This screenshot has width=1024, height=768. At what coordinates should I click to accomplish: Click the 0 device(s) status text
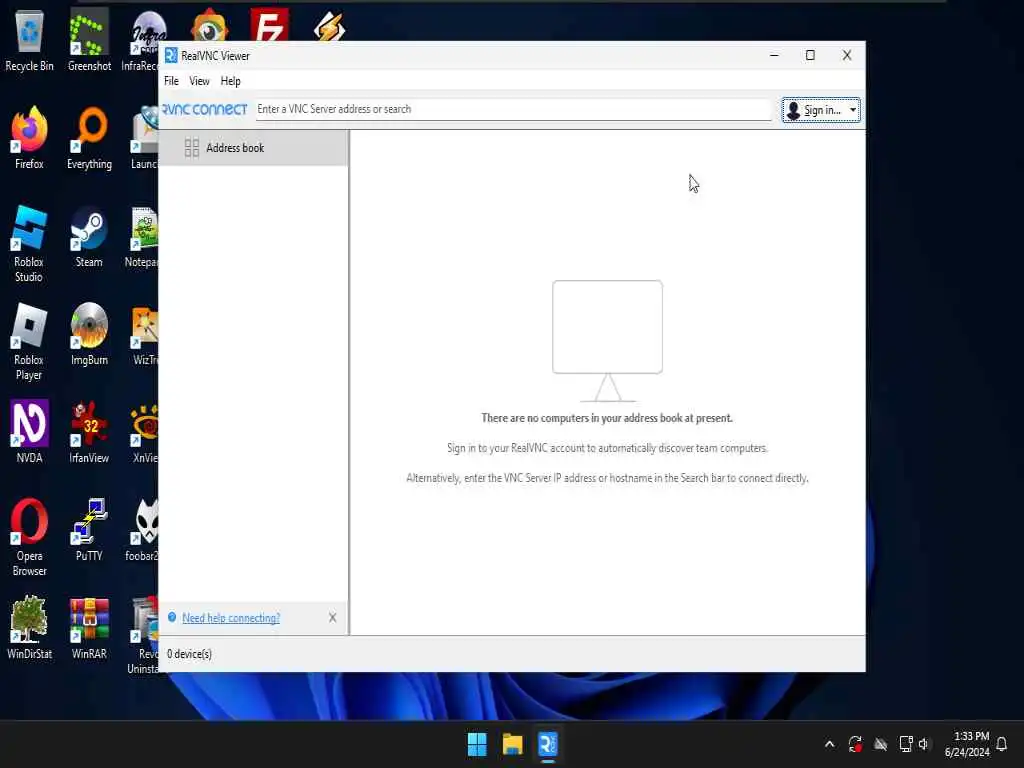tap(189, 654)
